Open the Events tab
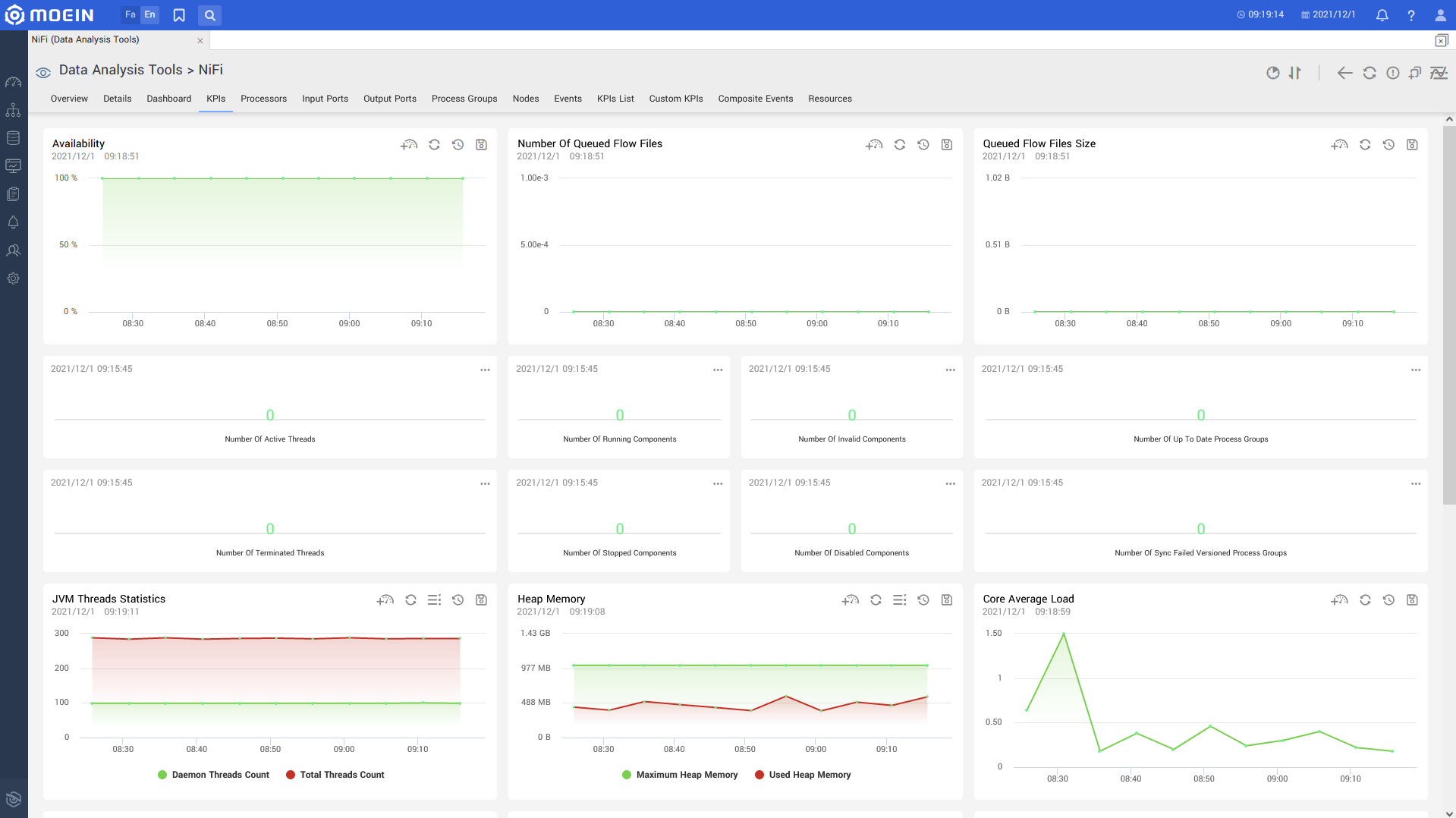Screen dimensions: 1456x818 (x=568, y=99)
